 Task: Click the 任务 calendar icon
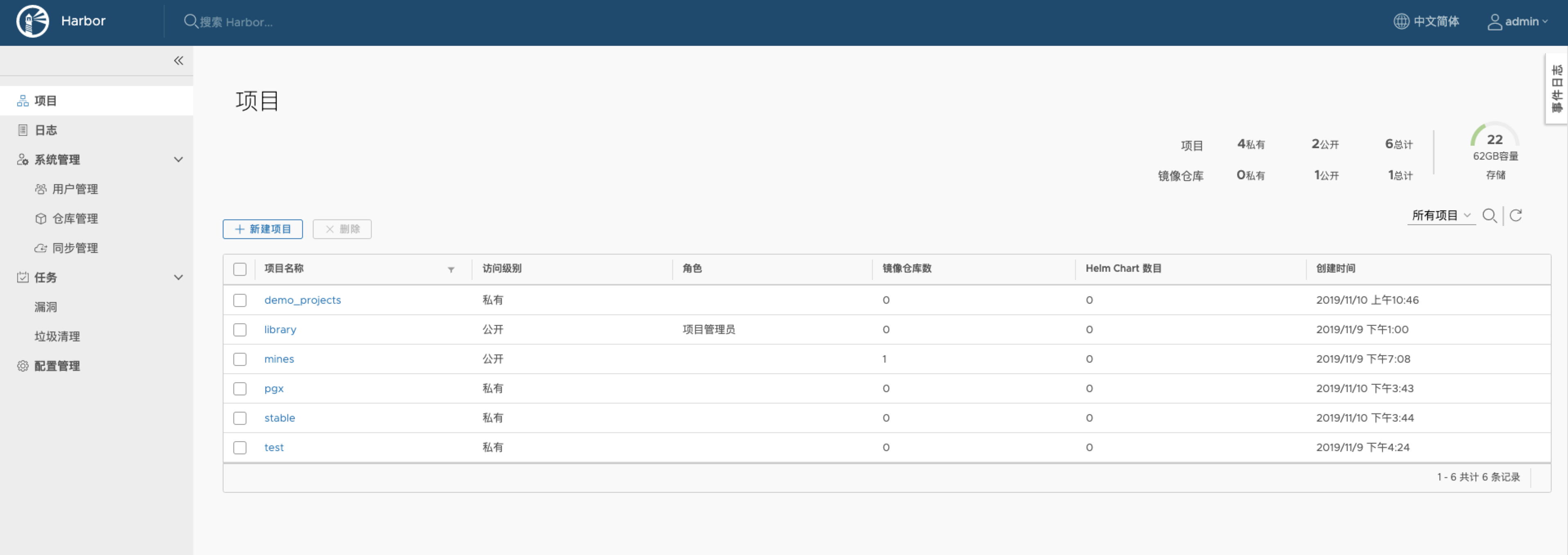(23, 277)
